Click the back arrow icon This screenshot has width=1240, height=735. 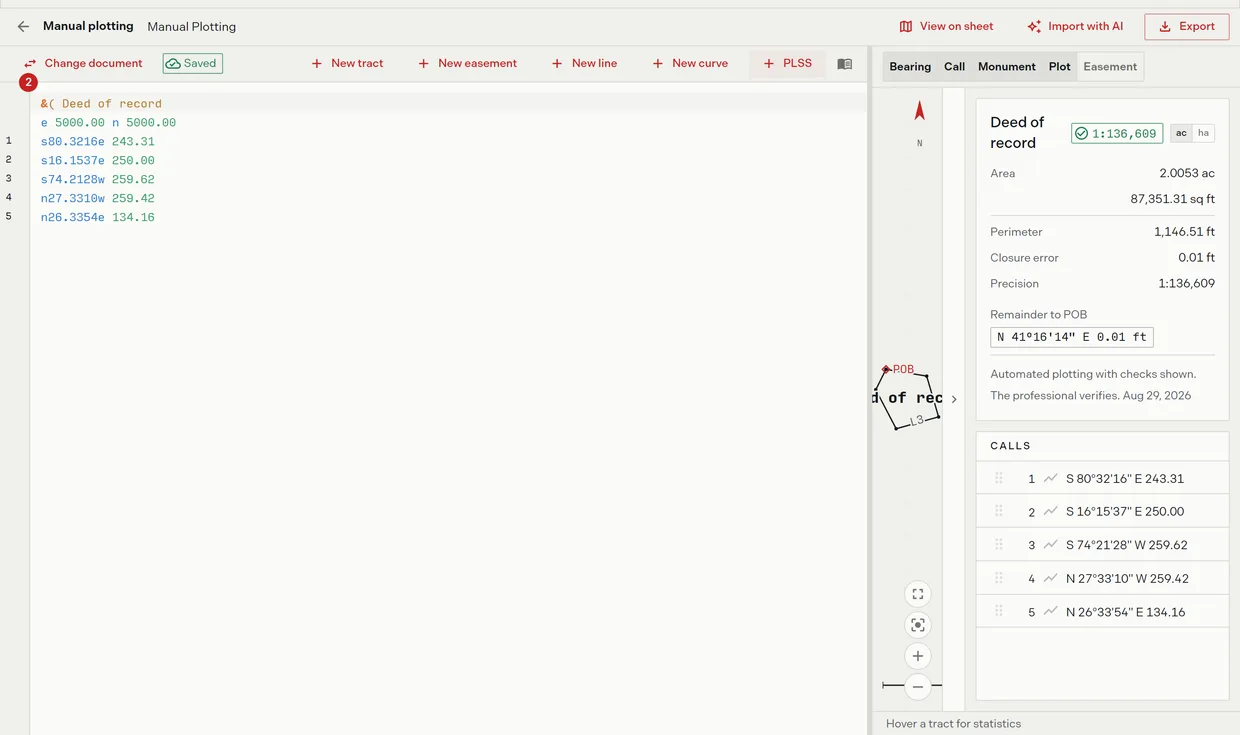23,27
